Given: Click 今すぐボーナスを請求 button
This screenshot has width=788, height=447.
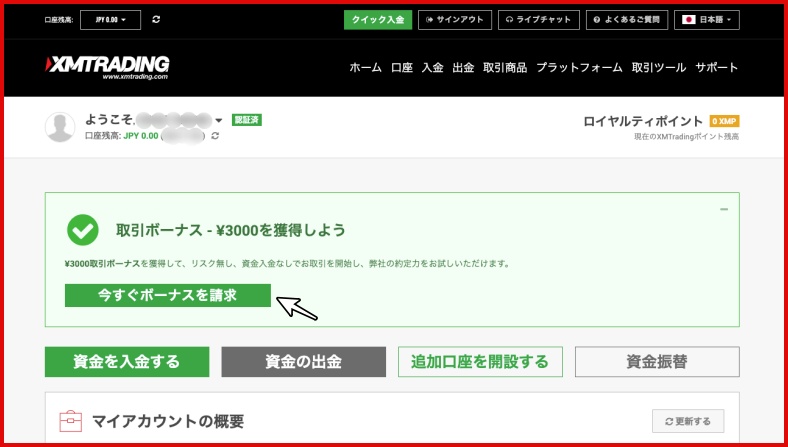Looking at the screenshot, I should (168, 295).
